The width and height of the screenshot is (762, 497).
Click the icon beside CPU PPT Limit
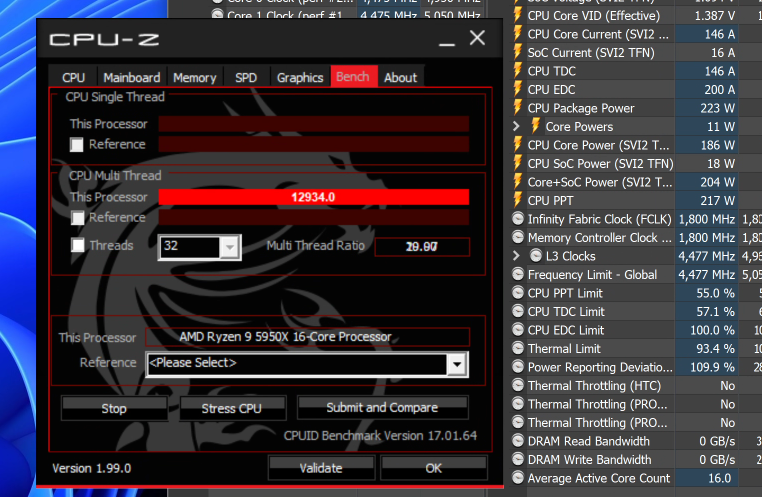[518, 293]
